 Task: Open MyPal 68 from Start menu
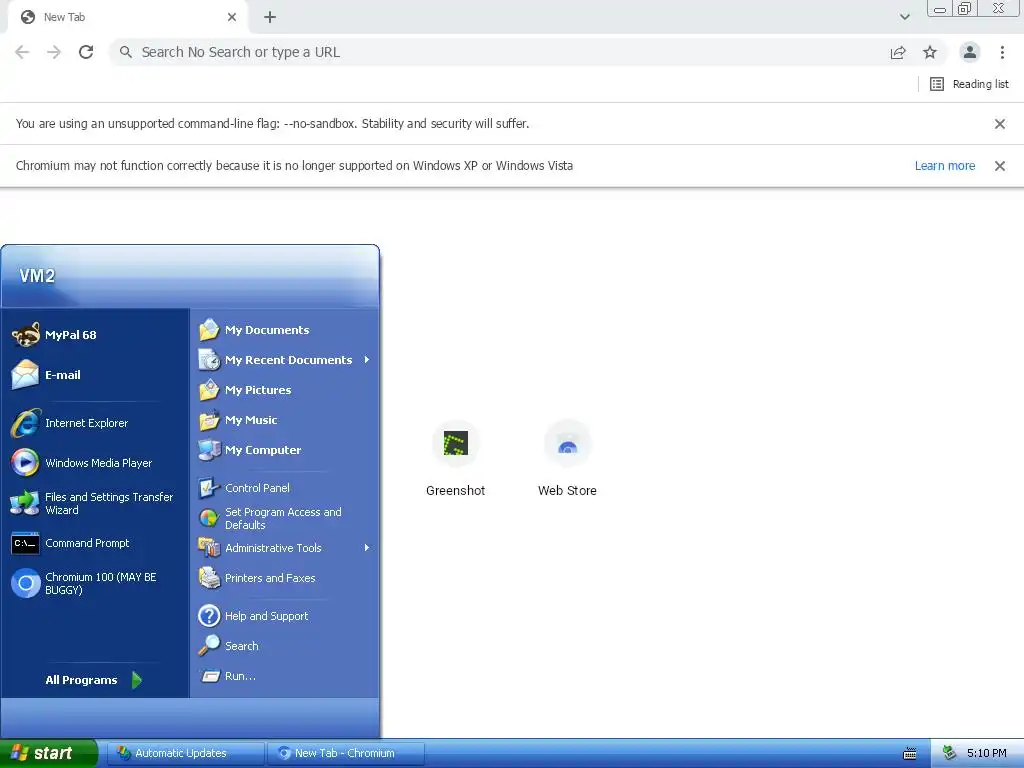tap(95, 335)
